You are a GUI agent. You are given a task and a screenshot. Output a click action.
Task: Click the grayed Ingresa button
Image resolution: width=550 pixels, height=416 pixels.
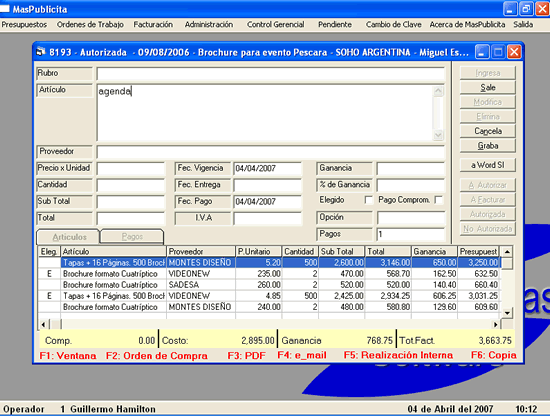coord(488,73)
